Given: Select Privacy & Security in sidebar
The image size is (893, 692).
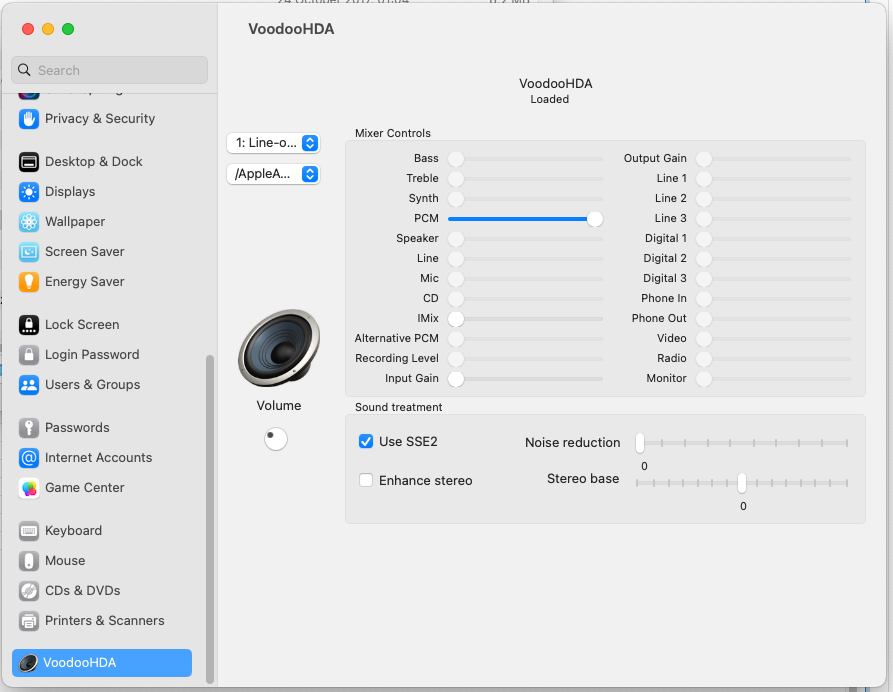Looking at the screenshot, I should (x=102, y=118).
